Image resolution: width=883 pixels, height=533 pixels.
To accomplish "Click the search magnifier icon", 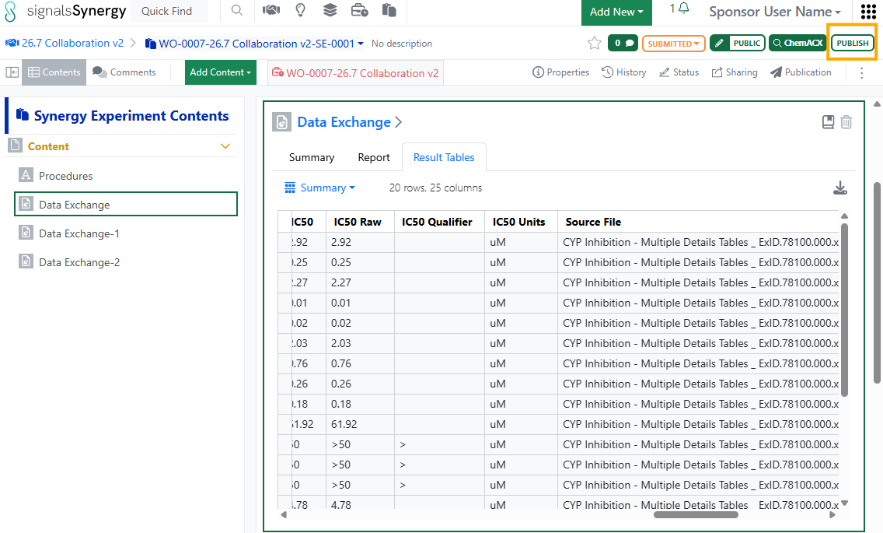I will point(237,11).
